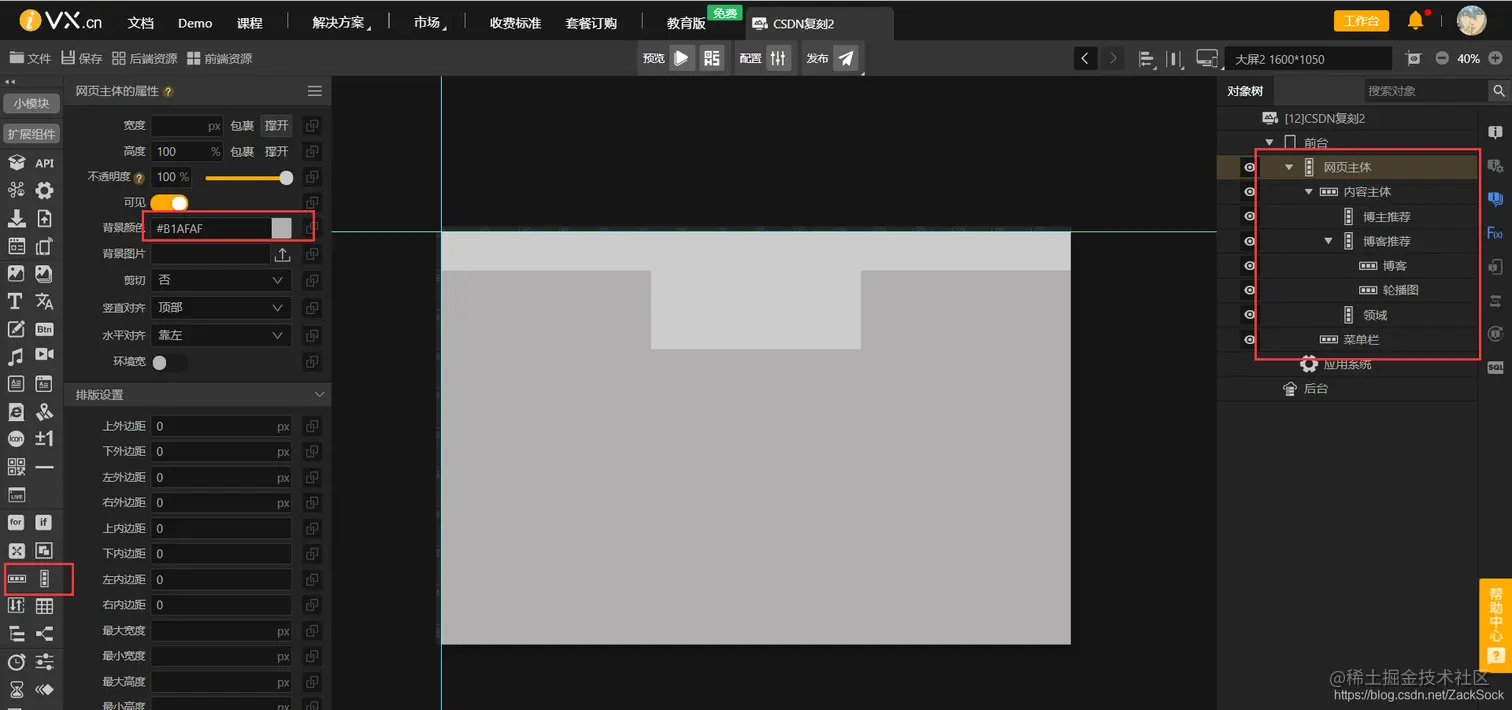
Task: Switch to the 扩展组件 tab
Action: pos(31,134)
